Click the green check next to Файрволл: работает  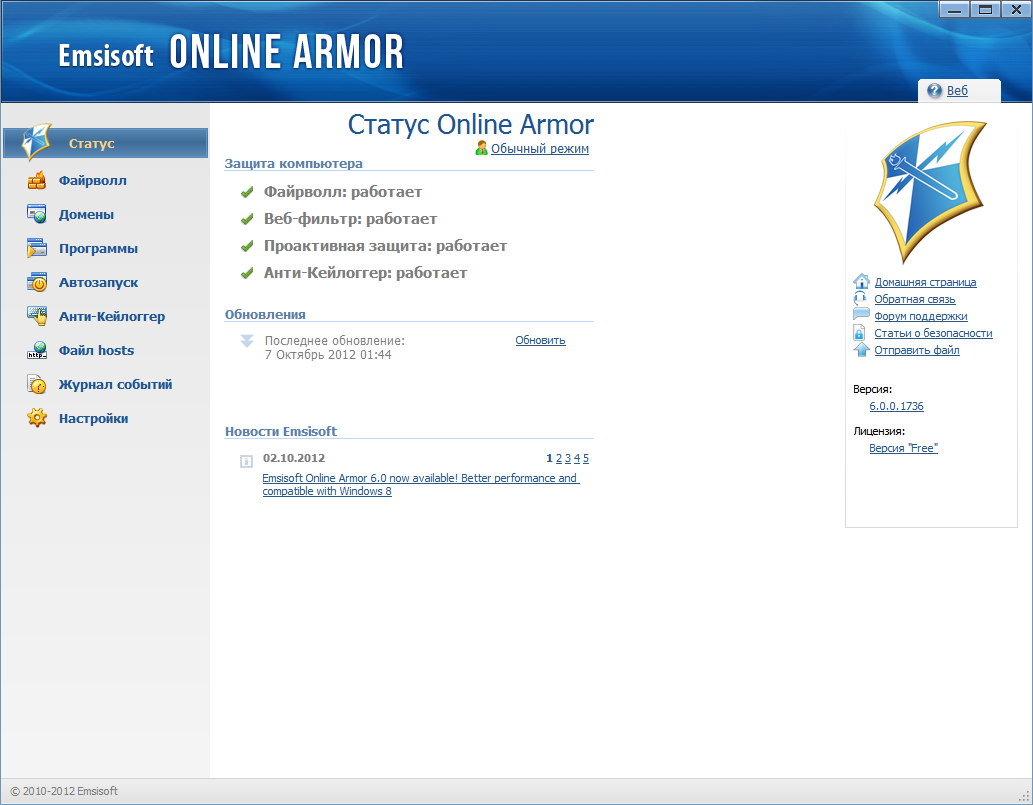tap(247, 192)
